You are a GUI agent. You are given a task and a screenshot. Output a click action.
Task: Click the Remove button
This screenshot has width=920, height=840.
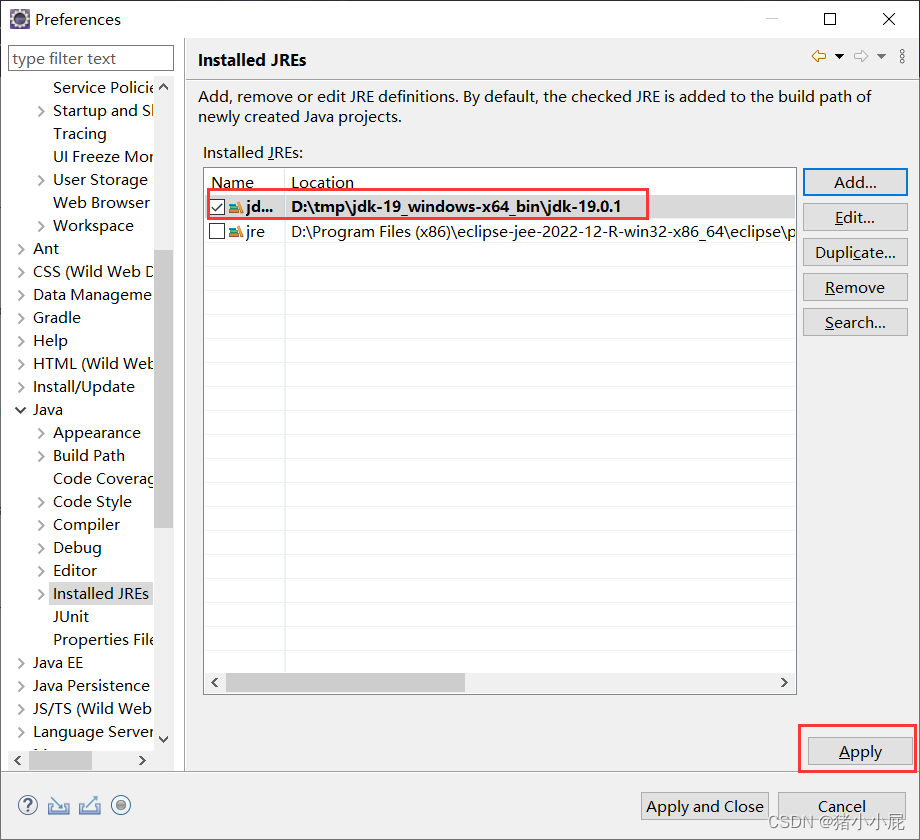(855, 287)
